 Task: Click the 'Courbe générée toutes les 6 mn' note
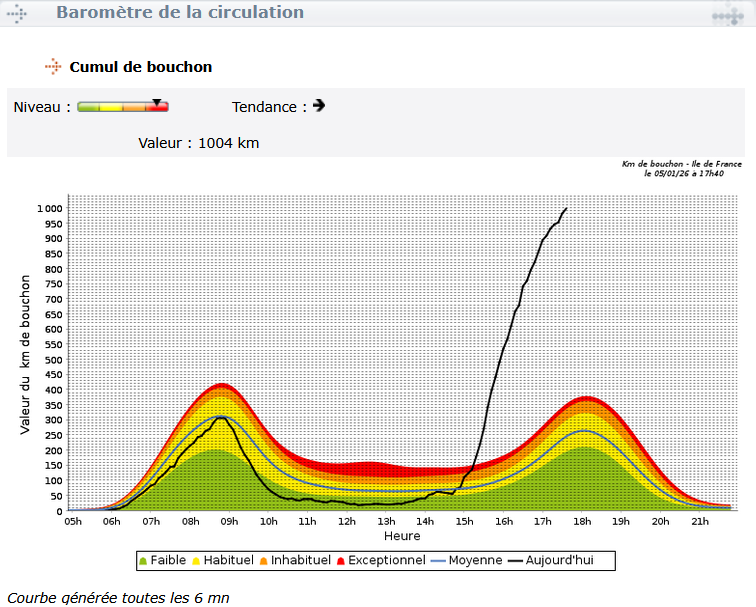[x=118, y=598]
